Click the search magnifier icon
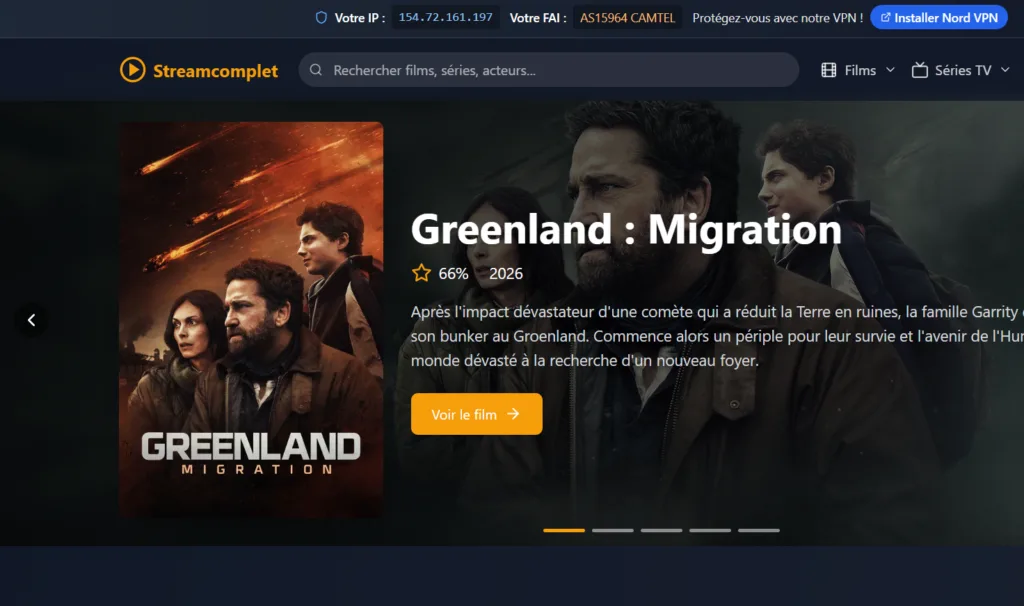1024x606 pixels. pos(316,70)
